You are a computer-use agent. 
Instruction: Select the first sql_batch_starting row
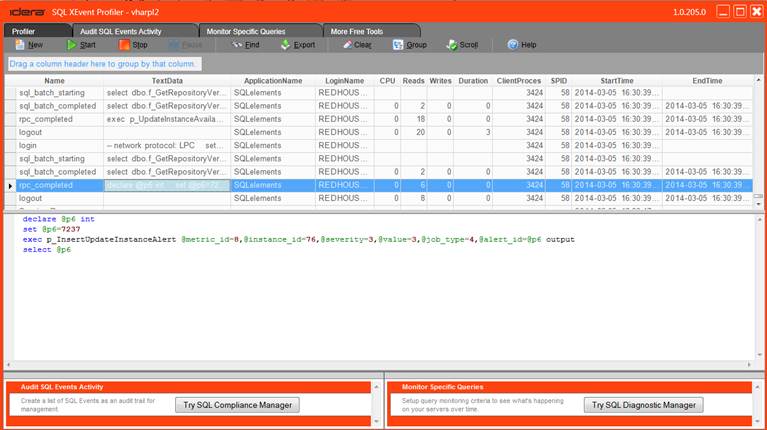(x=379, y=93)
